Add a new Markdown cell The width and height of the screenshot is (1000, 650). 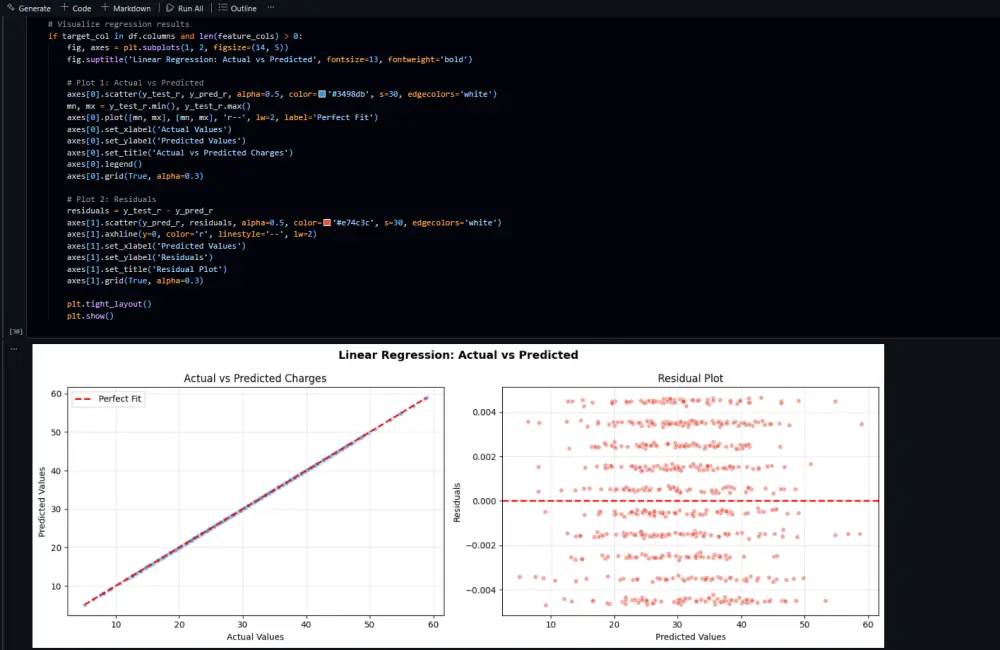[126, 8]
